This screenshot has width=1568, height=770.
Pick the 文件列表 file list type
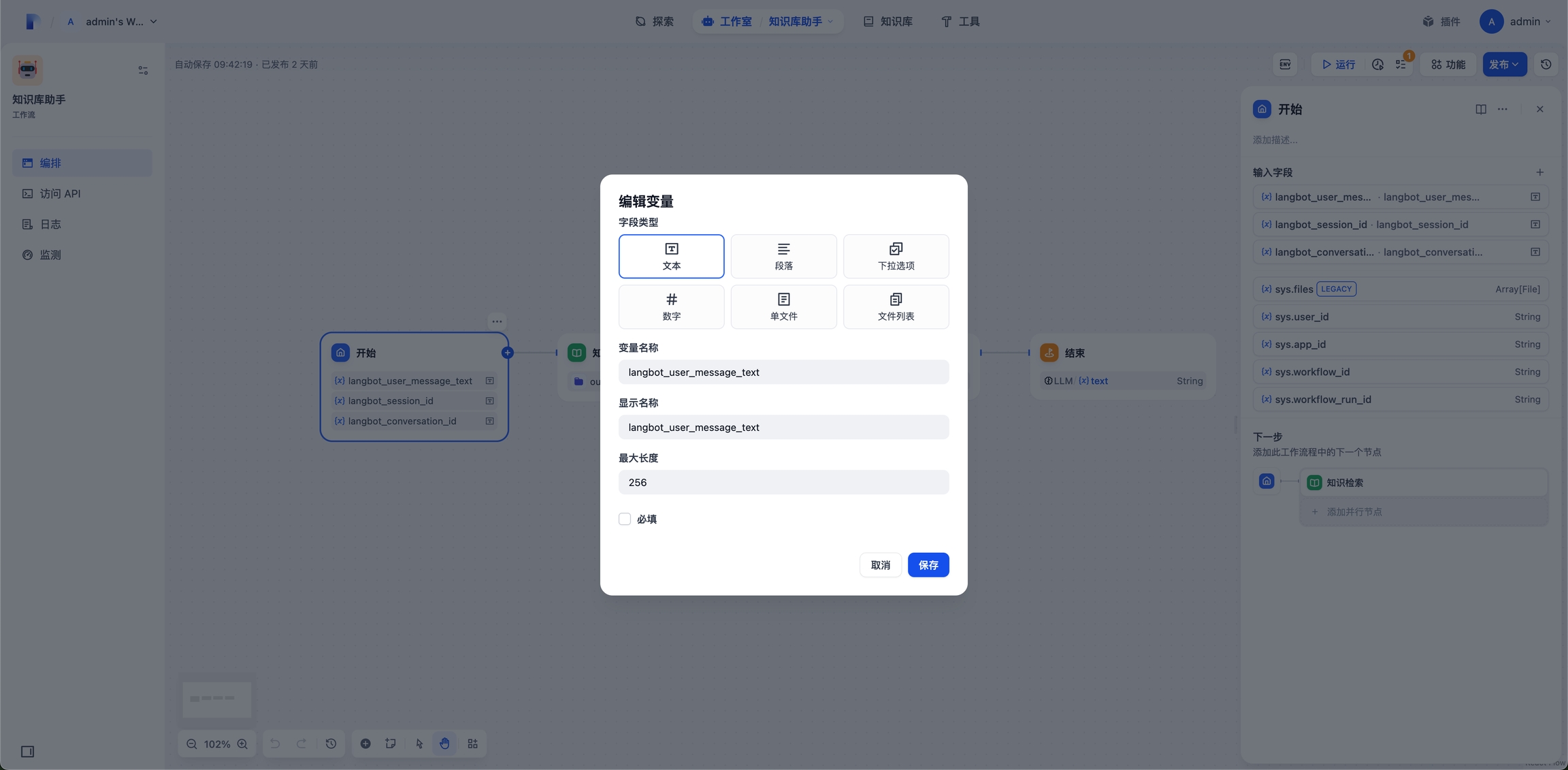pyautogui.click(x=896, y=306)
